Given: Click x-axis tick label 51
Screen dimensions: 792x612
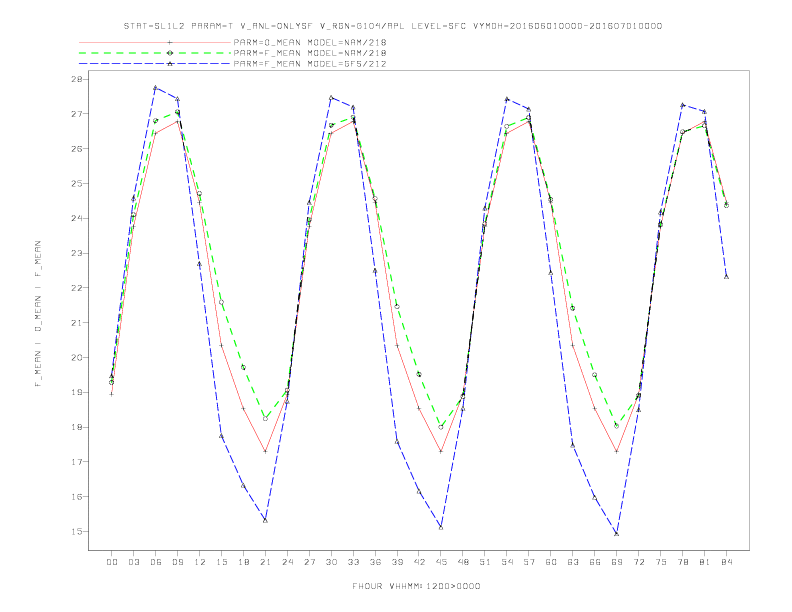Looking at the screenshot, I should point(485,562).
